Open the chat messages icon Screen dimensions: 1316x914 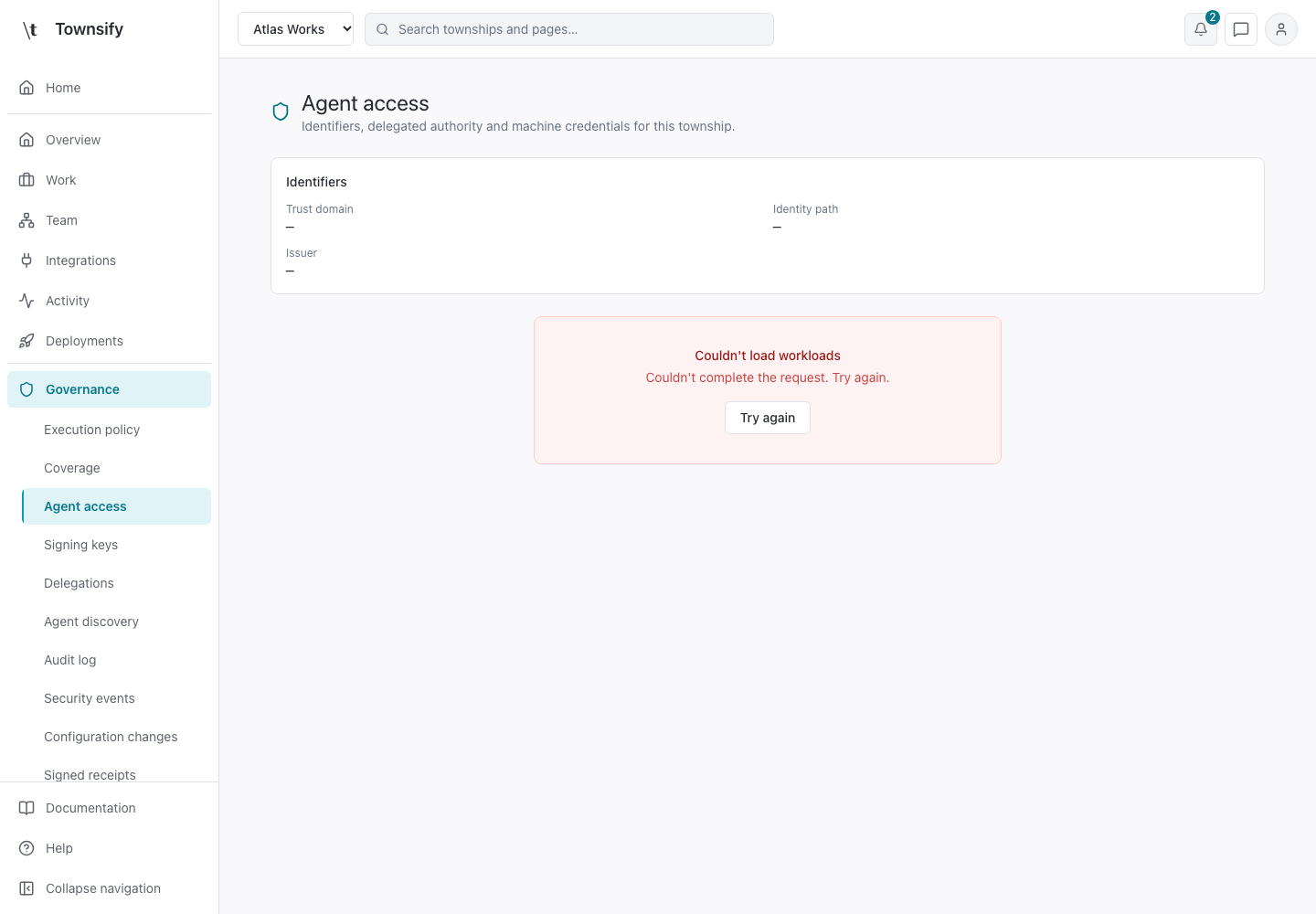[1241, 29]
